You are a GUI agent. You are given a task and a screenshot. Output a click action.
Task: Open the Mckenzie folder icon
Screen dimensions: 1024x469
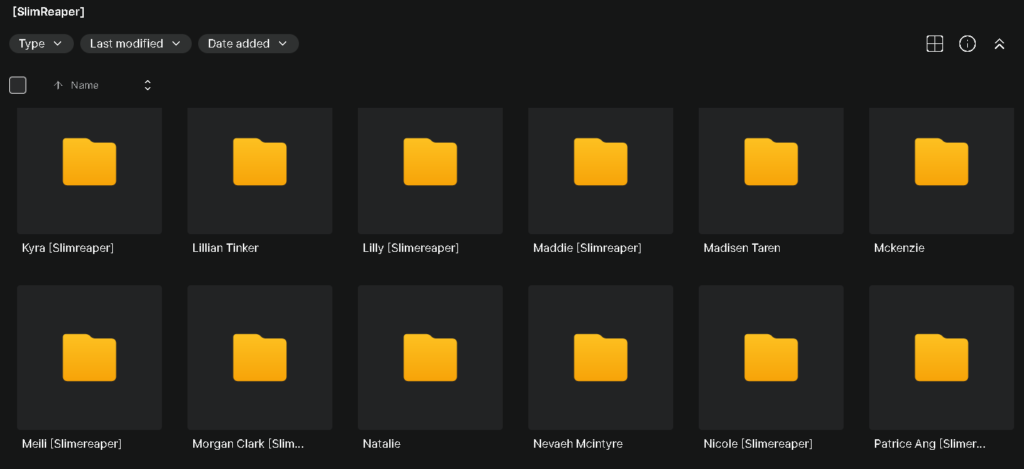click(x=941, y=161)
